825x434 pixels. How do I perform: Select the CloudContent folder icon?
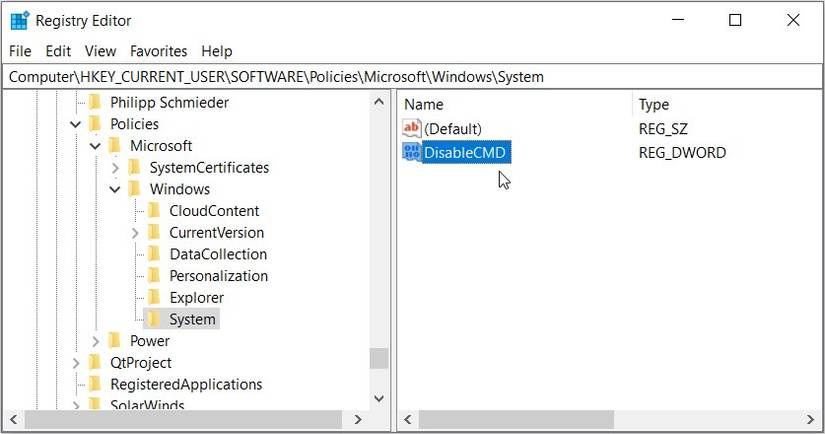click(154, 210)
